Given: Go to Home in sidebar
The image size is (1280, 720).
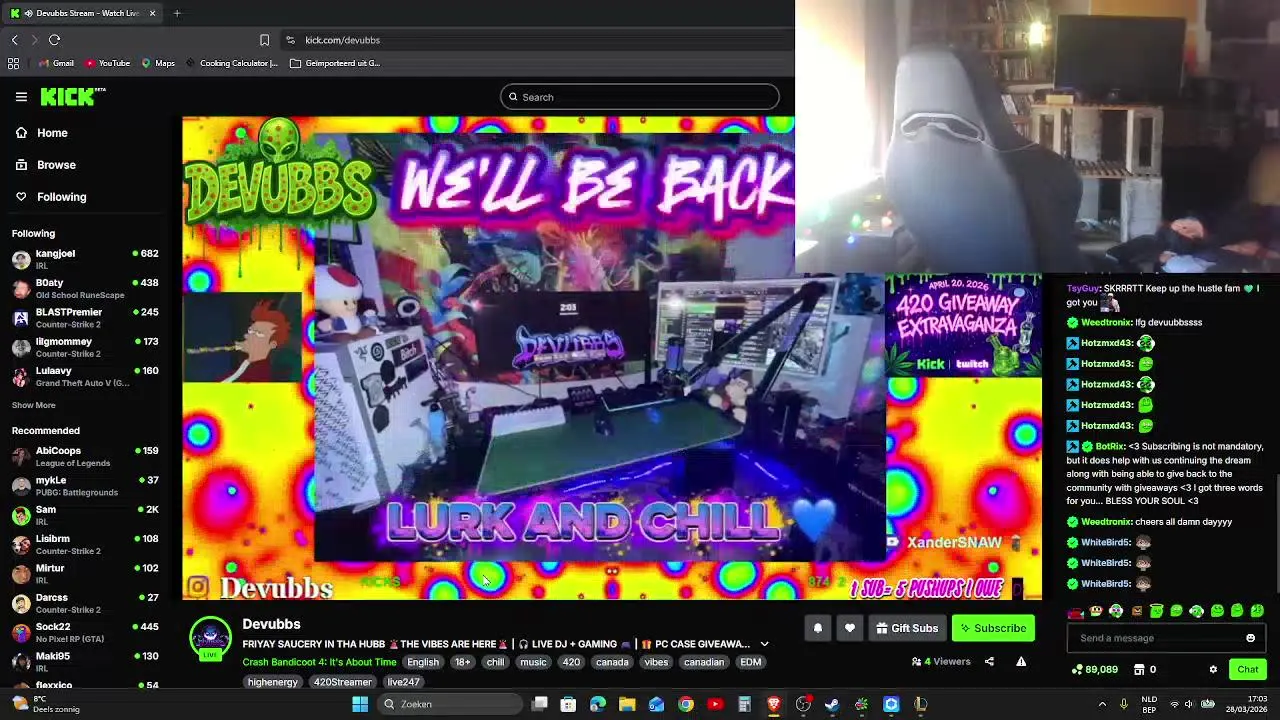Looking at the screenshot, I should 41,133.
